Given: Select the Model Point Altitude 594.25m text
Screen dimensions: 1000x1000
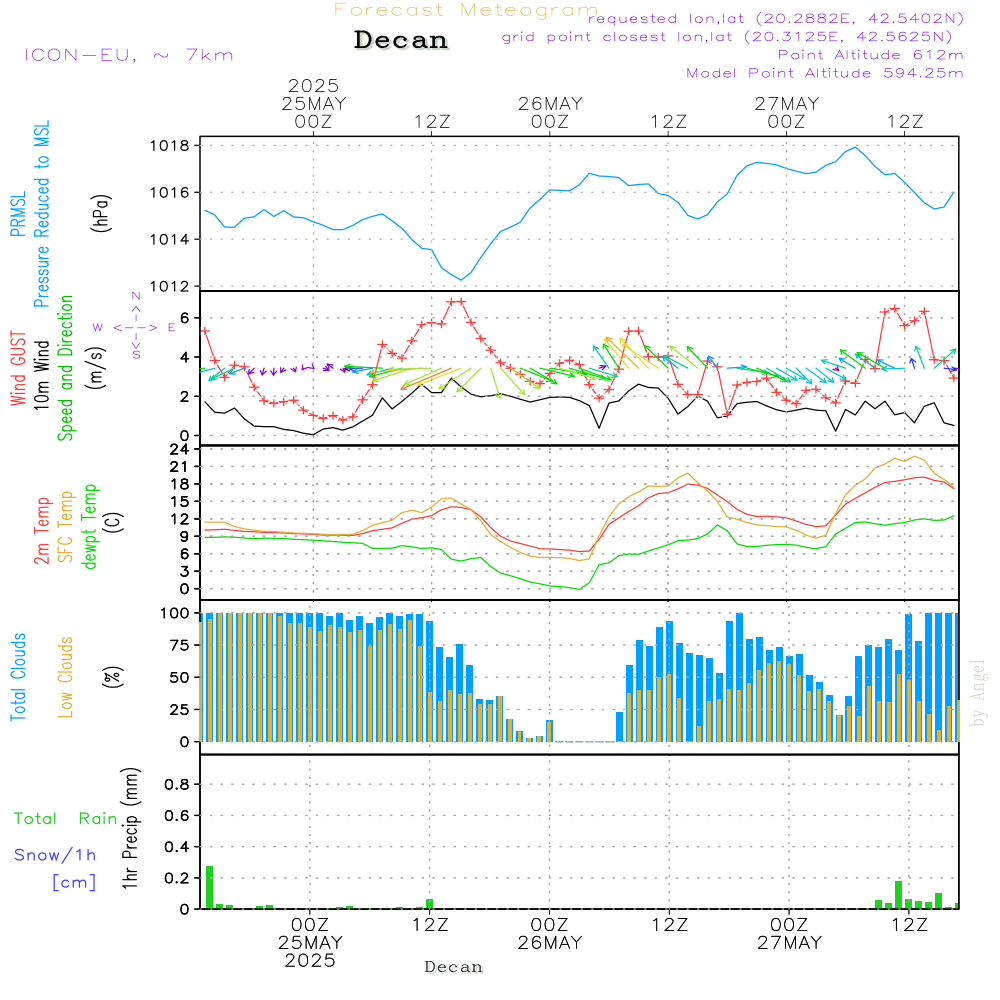Looking at the screenshot, I should pos(824,73).
